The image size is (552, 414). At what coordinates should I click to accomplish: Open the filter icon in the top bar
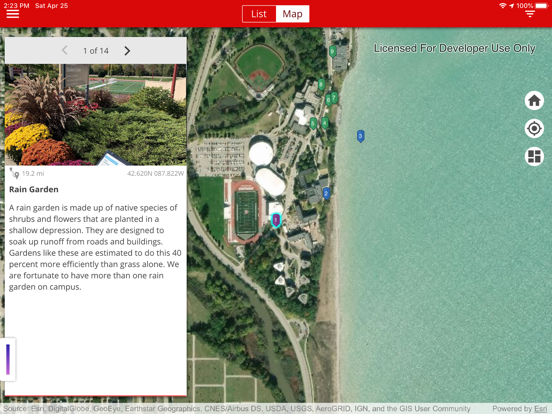tap(530, 14)
